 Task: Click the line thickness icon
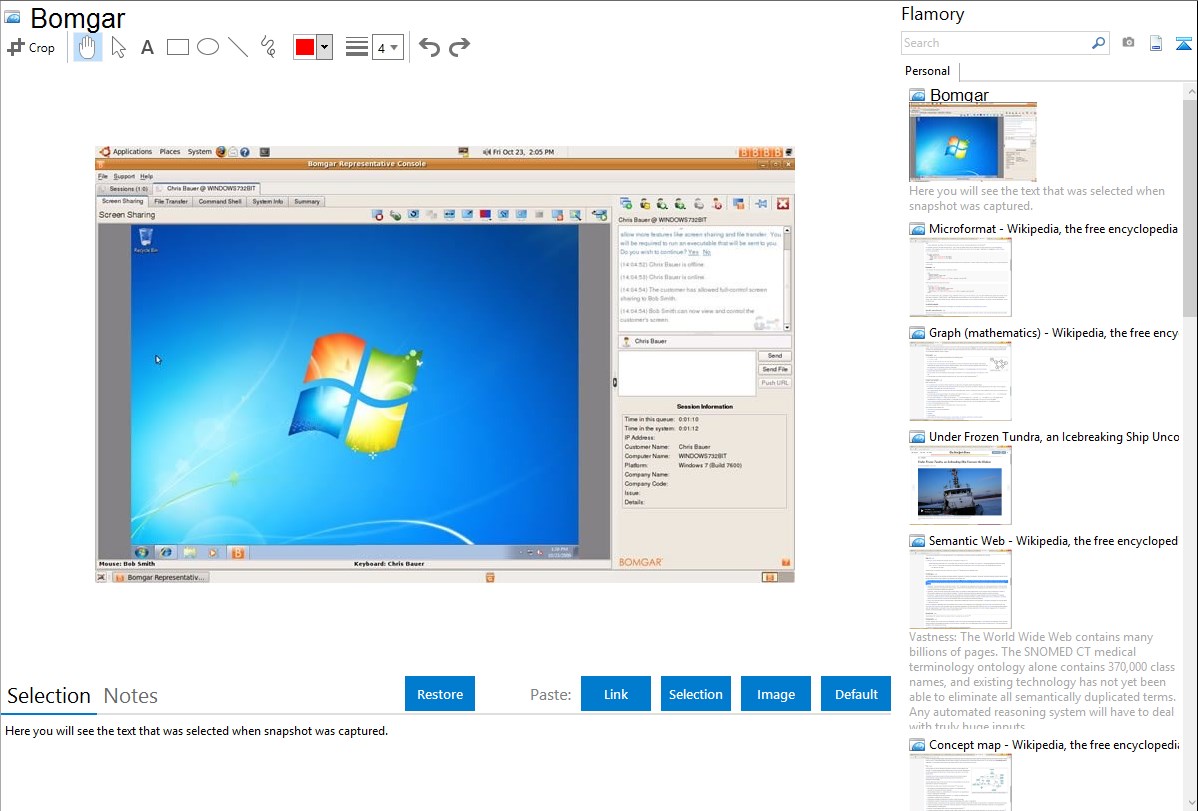click(357, 47)
